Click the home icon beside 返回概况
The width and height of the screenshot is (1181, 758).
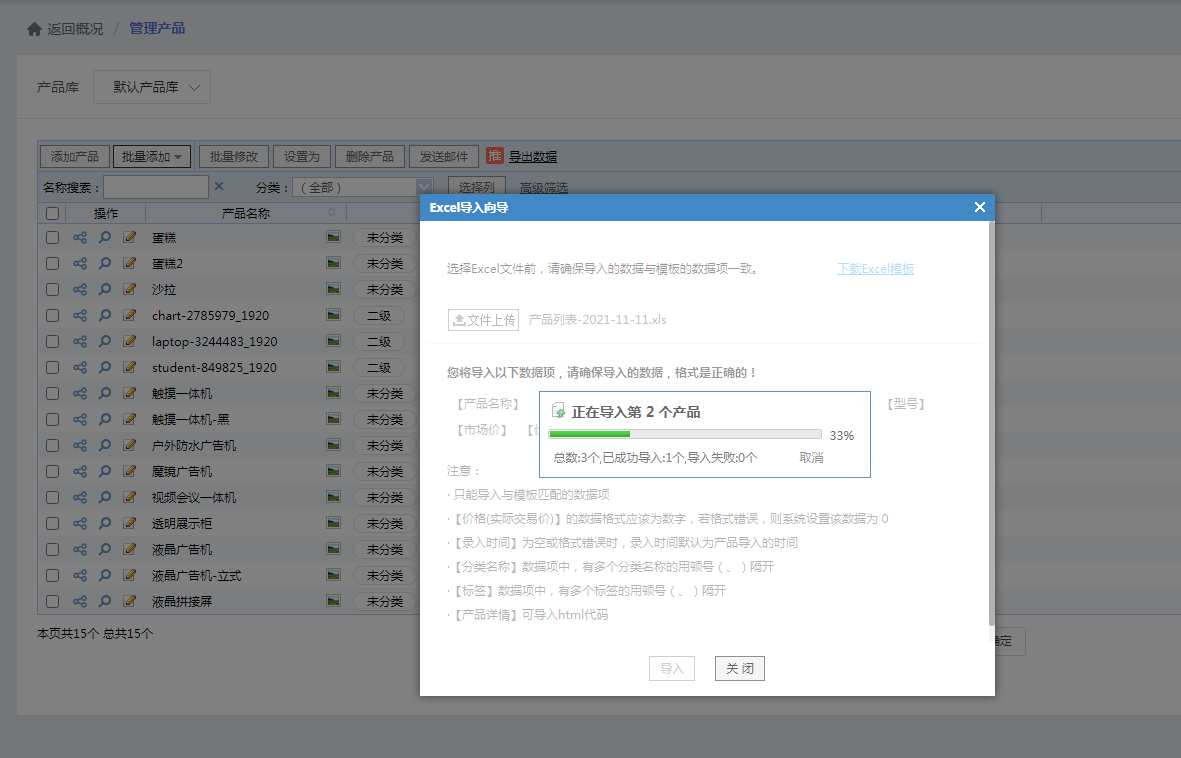point(34,29)
